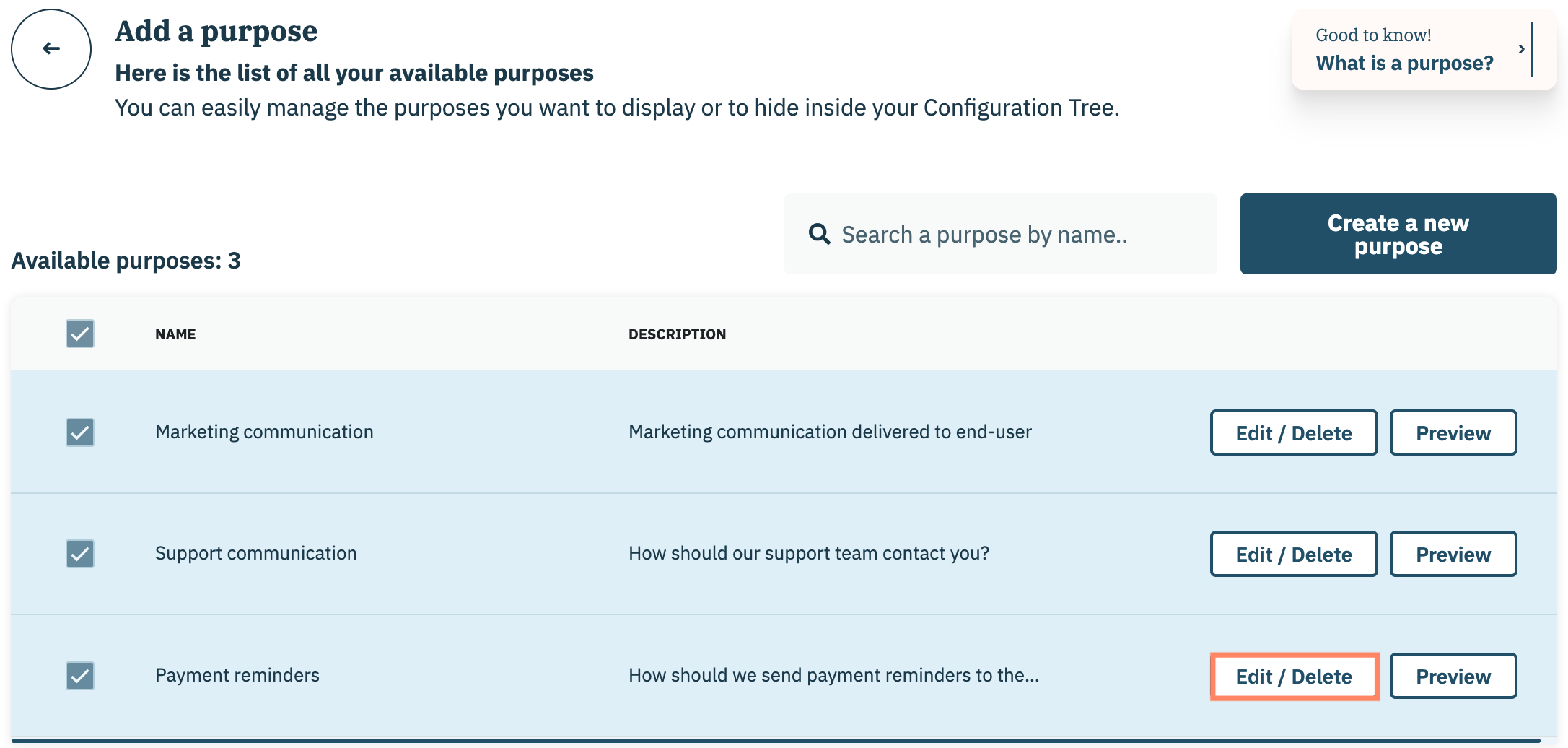Deselect the Payment reminders checkbox

(x=80, y=676)
